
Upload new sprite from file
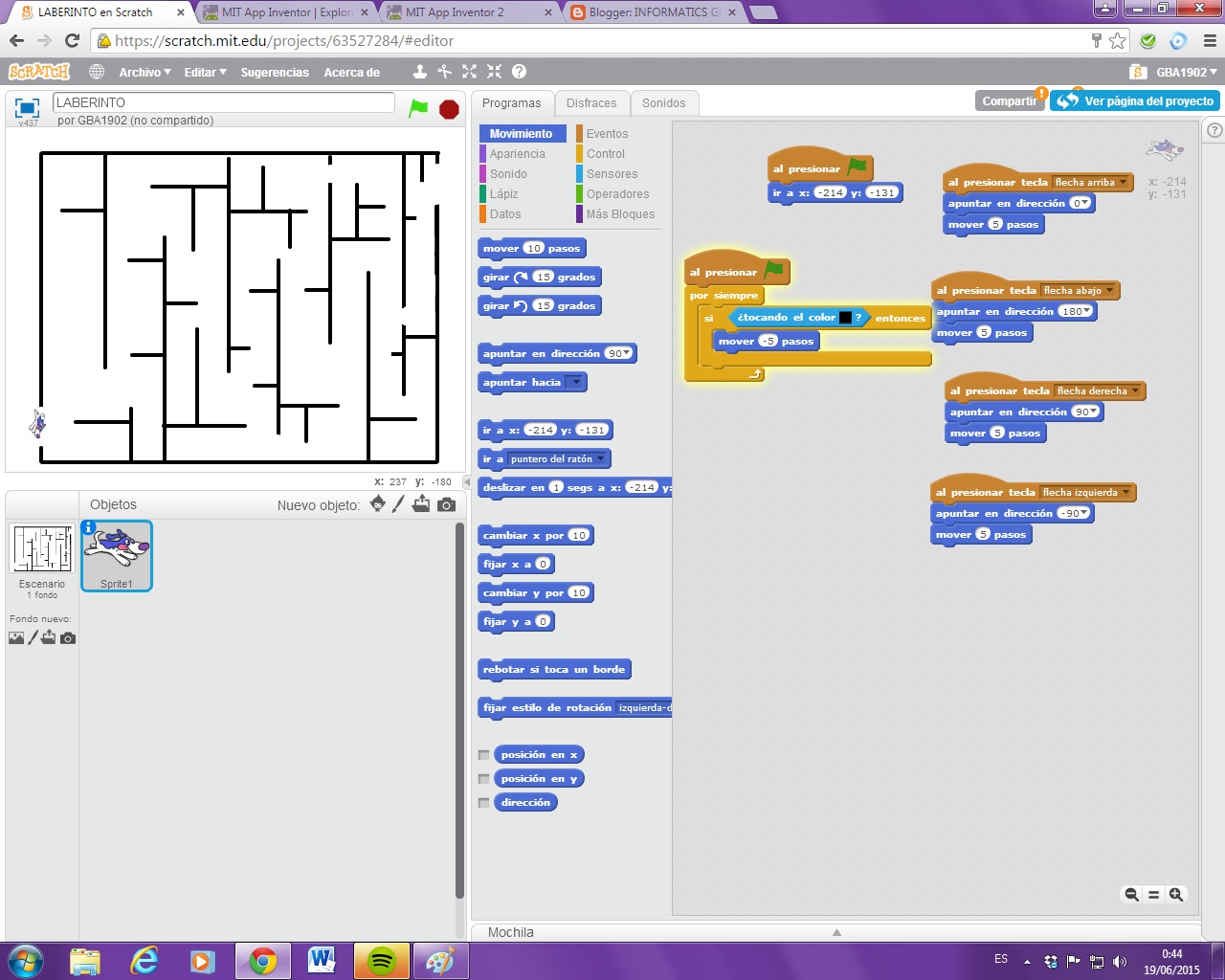click(421, 504)
